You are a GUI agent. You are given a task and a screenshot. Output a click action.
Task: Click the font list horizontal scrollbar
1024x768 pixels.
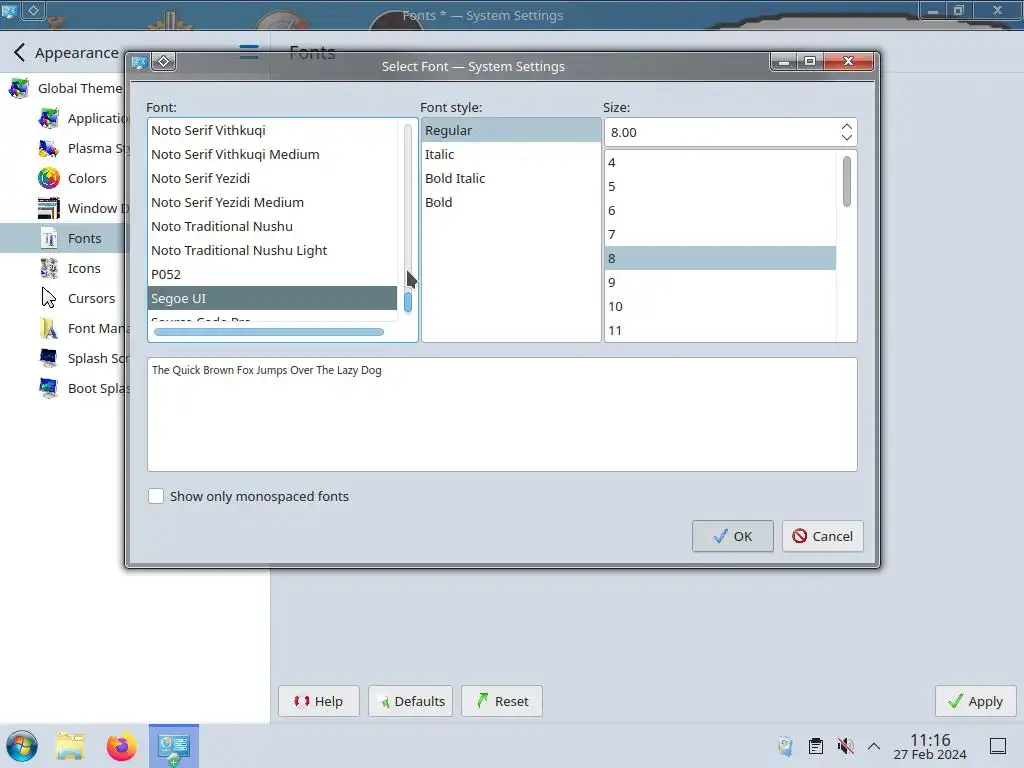pos(268,332)
